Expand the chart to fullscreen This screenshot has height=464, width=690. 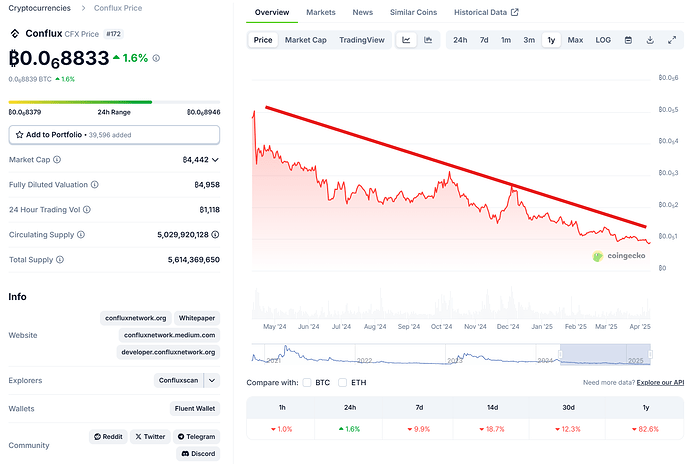[x=672, y=40]
